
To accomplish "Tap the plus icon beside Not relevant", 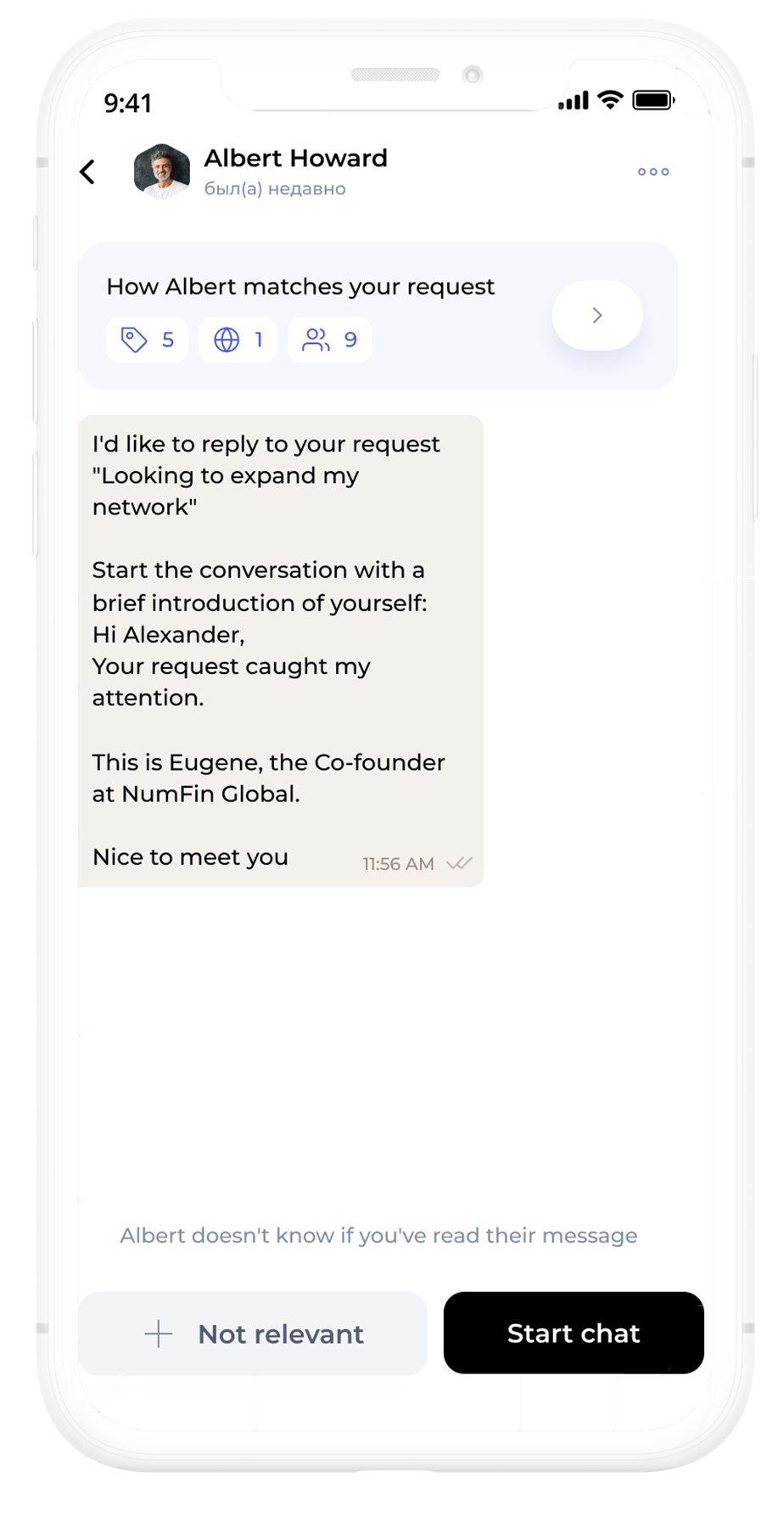I will [x=159, y=1333].
